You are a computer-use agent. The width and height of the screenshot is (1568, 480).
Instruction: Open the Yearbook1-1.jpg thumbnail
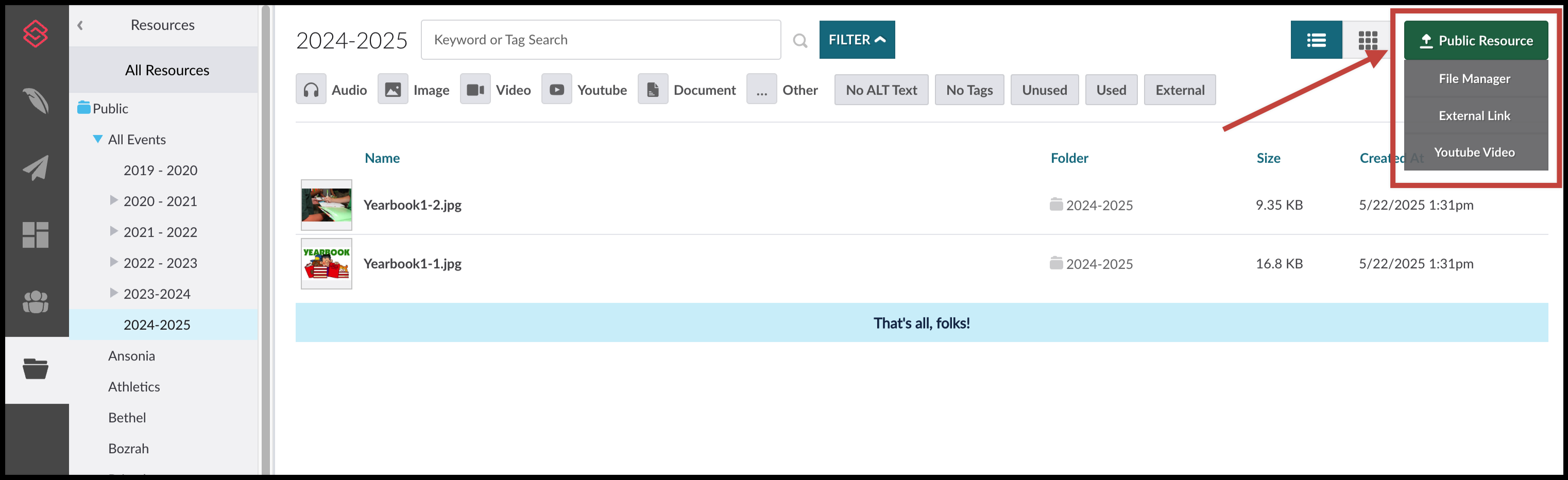point(326,263)
